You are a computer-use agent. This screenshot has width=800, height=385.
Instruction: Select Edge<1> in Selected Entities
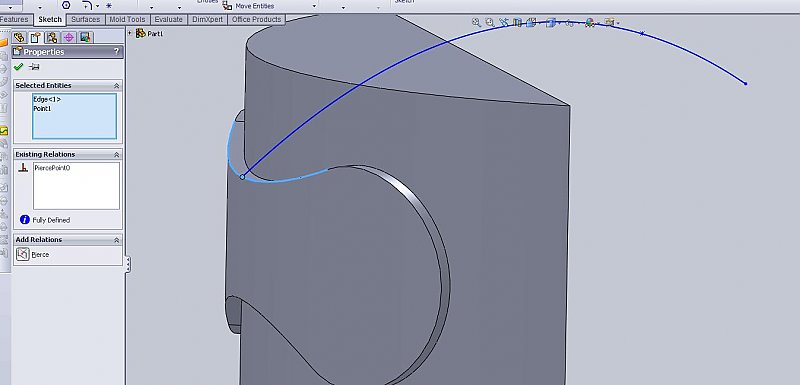click(x=47, y=99)
